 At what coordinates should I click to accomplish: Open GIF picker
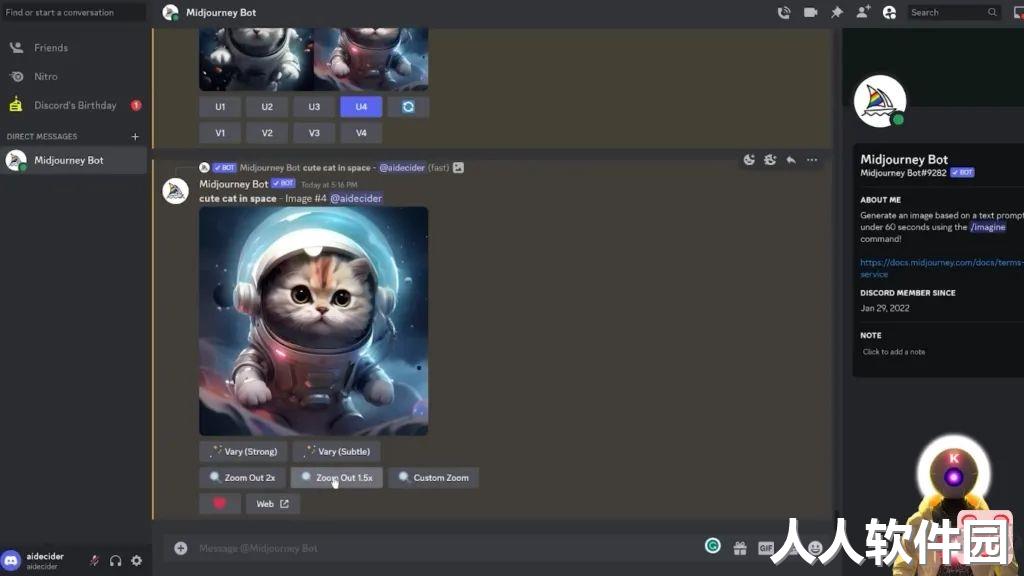tap(765, 548)
